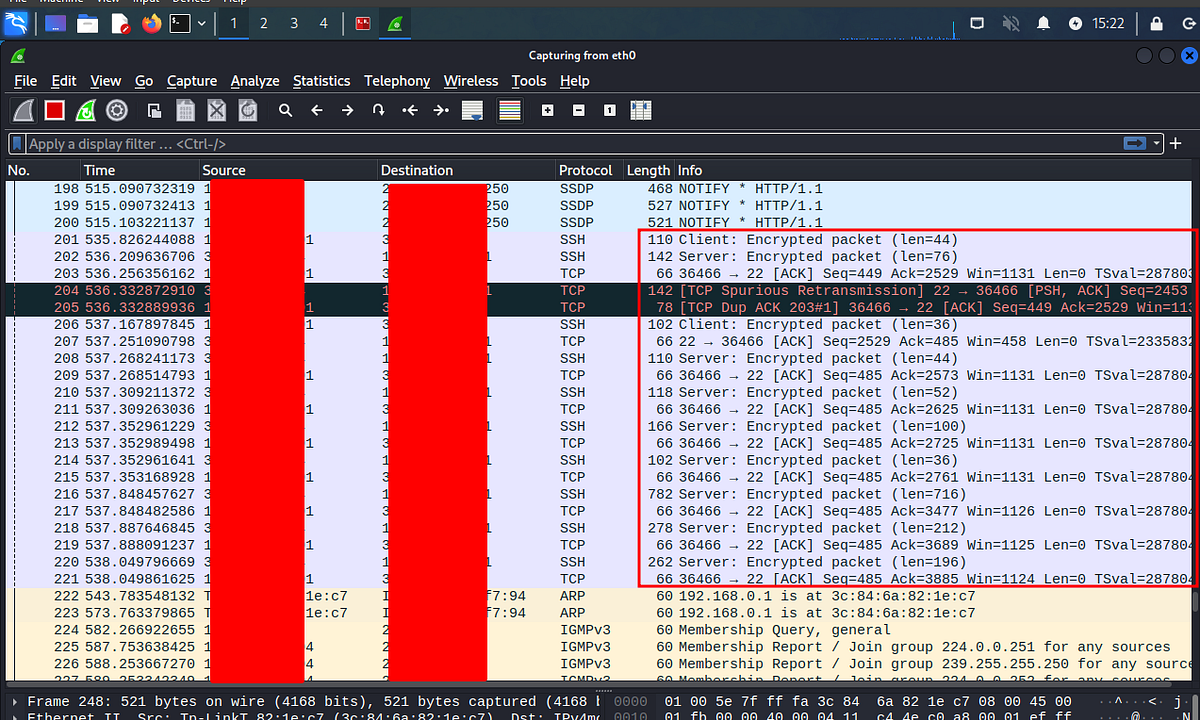Open the Statistics menu

click(321, 81)
